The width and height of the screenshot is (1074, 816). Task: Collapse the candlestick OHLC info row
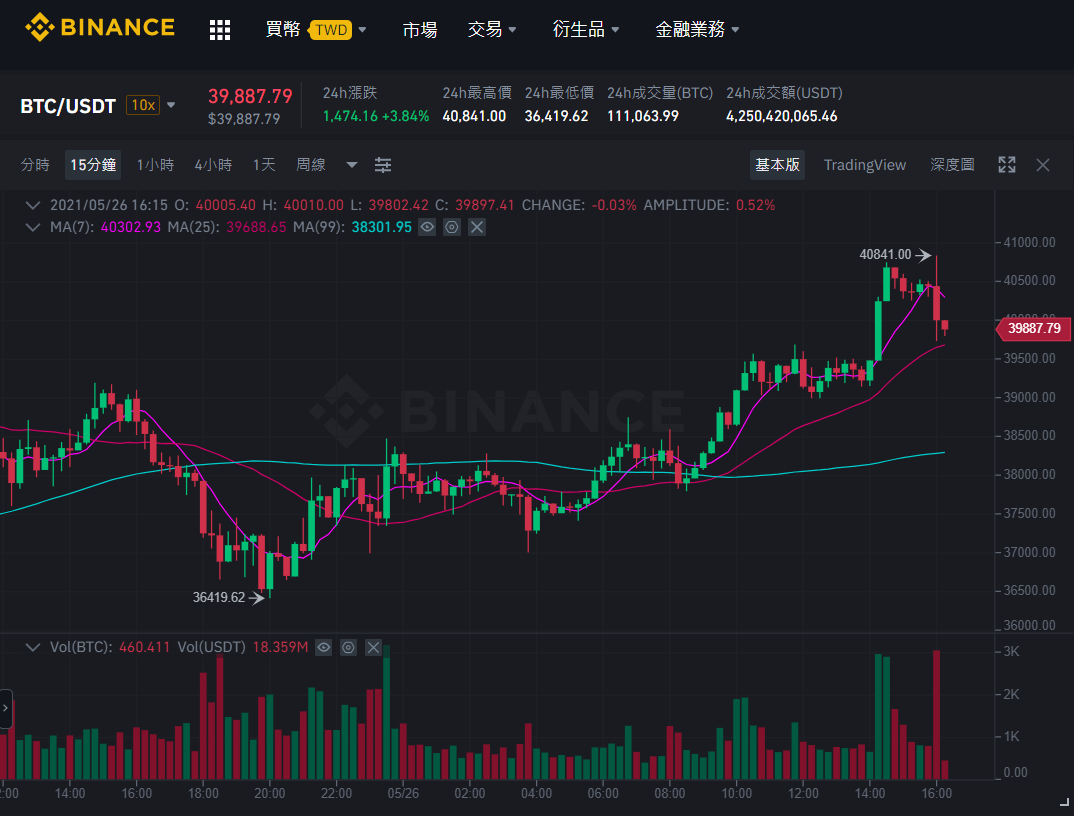pyautogui.click(x=32, y=205)
